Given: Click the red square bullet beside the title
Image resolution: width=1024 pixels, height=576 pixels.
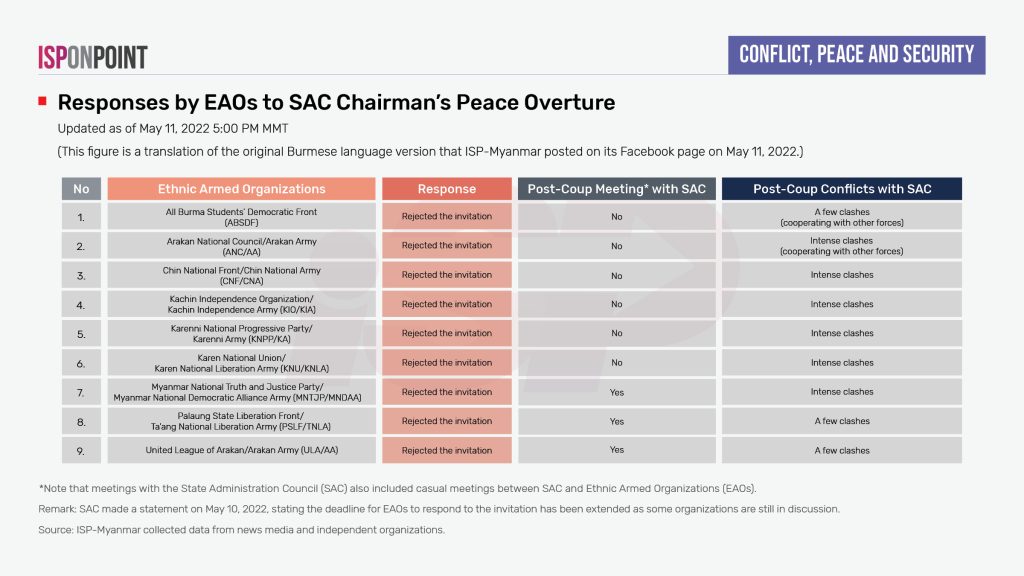Looking at the screenshot, I should (43, 102).
